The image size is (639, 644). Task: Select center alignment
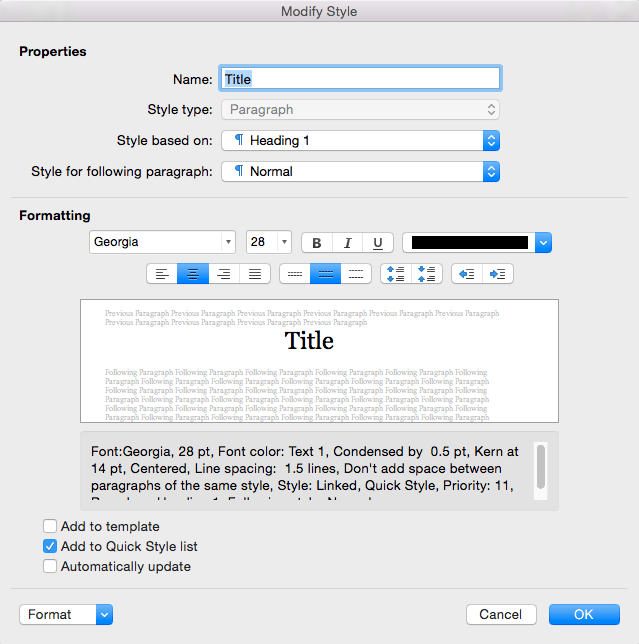tap(193, 274)
